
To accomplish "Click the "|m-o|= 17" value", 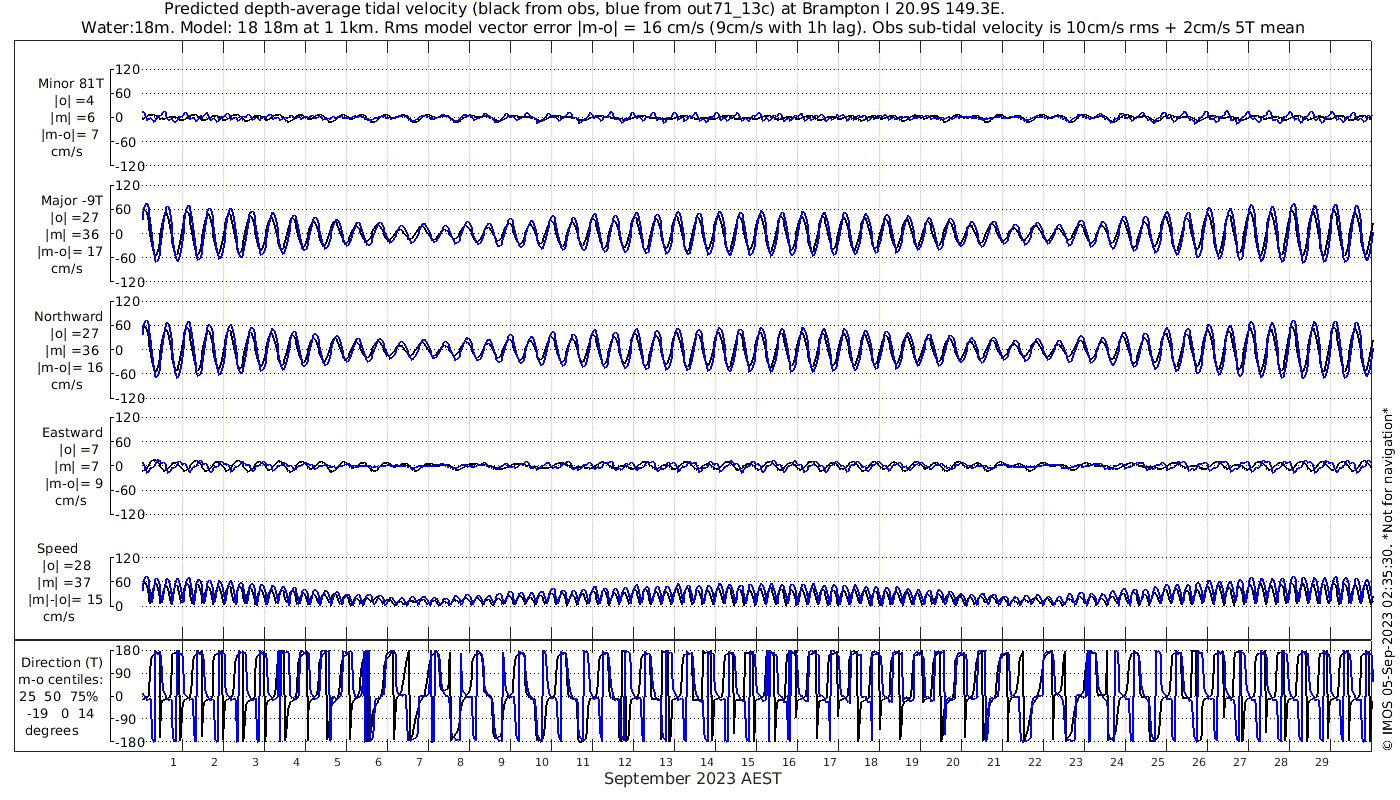I will point(70,251).
